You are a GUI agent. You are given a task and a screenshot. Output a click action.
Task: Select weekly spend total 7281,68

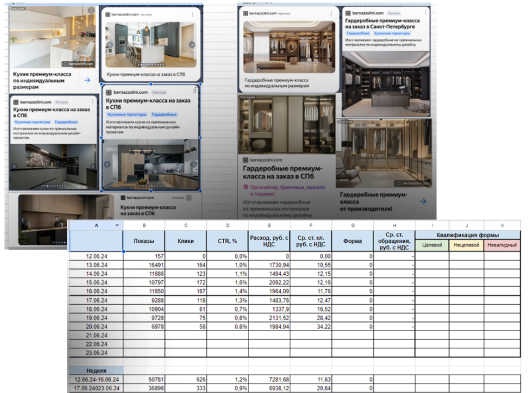coord(269,379)
